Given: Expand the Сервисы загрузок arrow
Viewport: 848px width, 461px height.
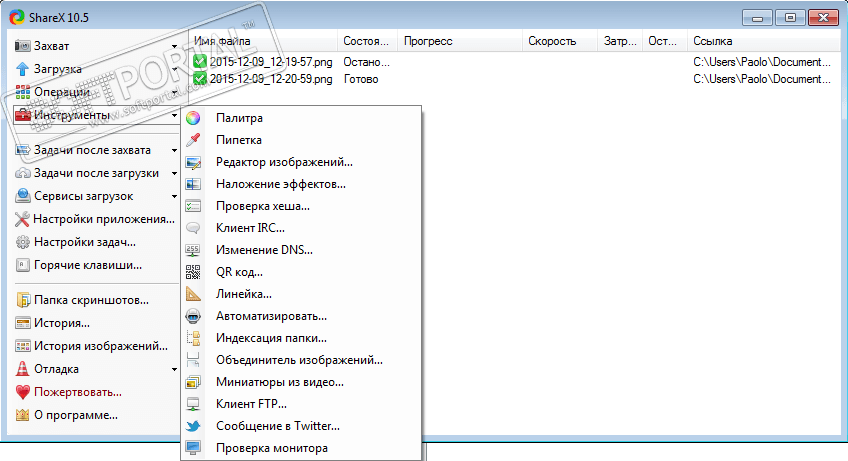Looking at the screenshot, I should coord(174,196).
